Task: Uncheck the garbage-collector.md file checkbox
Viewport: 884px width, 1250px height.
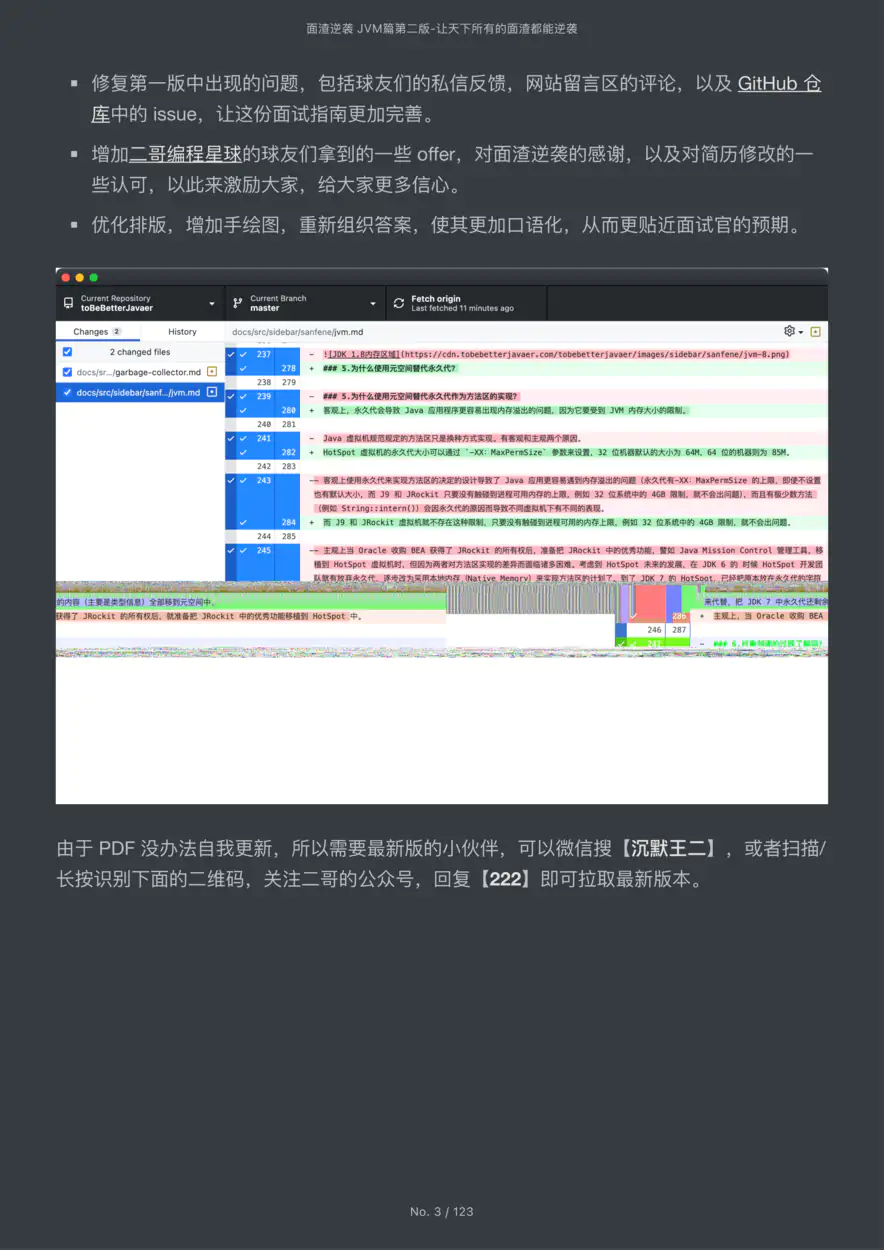Action: pos(66,373)
